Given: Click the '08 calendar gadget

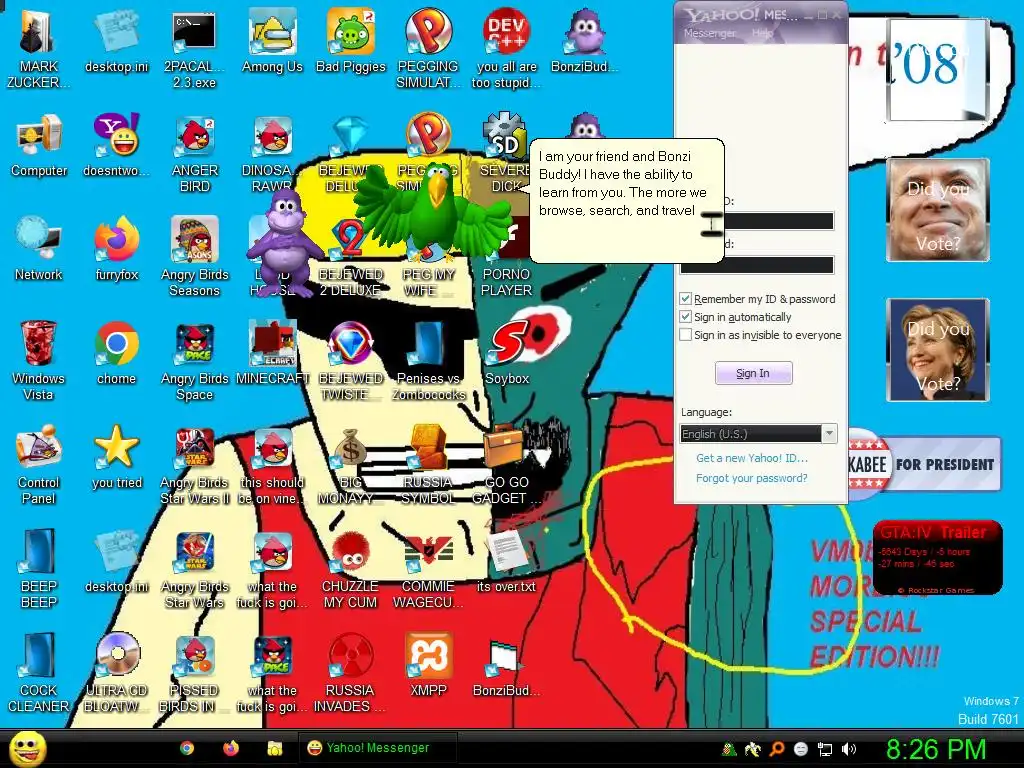Looking at the screenshot, I should (x=938, y=69).
